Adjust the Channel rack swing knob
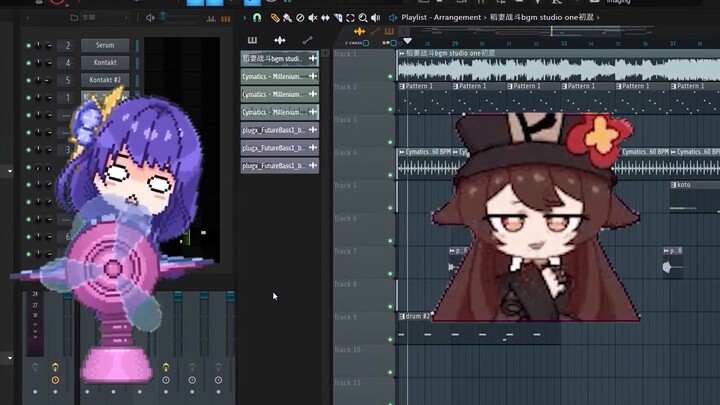 point(163,17)
